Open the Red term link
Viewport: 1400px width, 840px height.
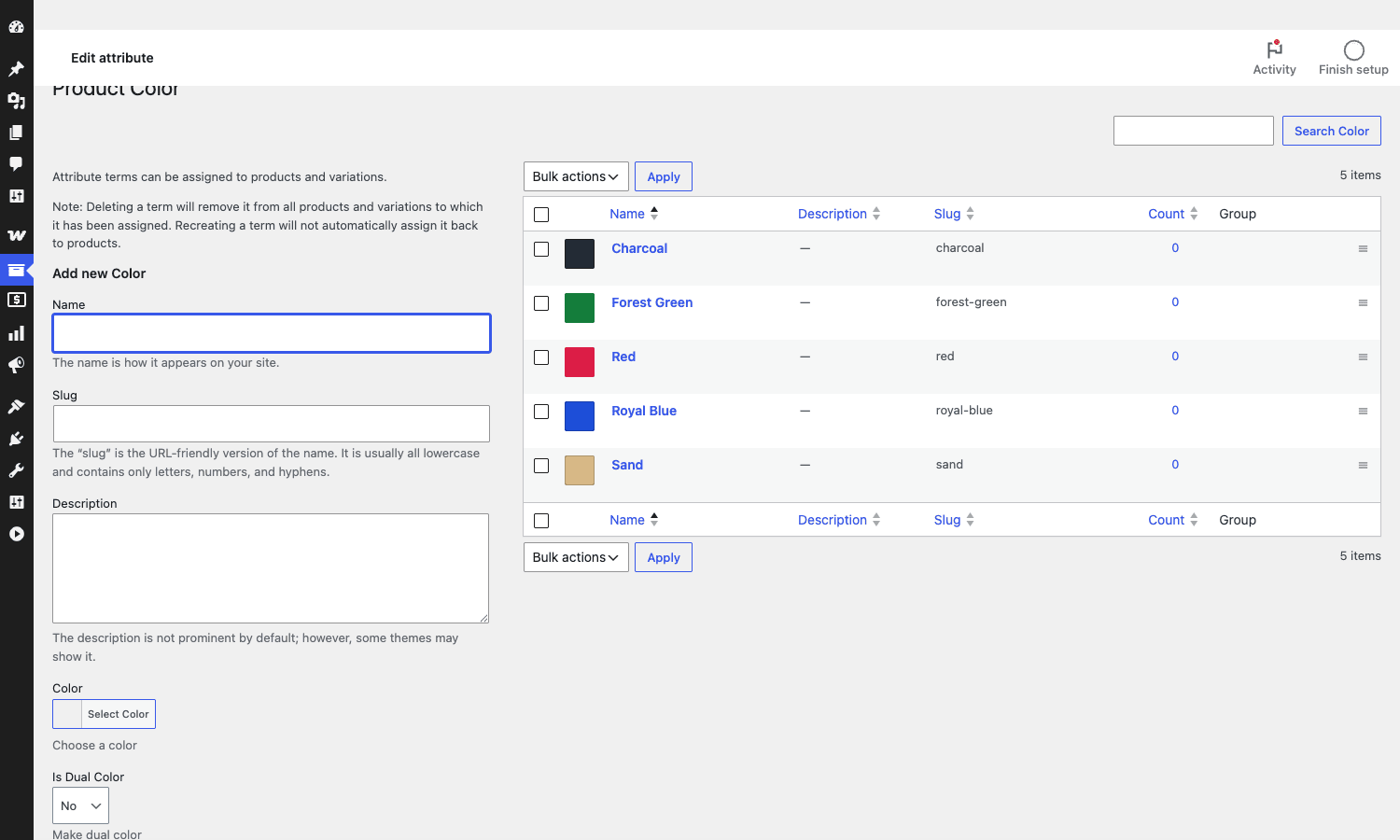(x=623, y=357)
